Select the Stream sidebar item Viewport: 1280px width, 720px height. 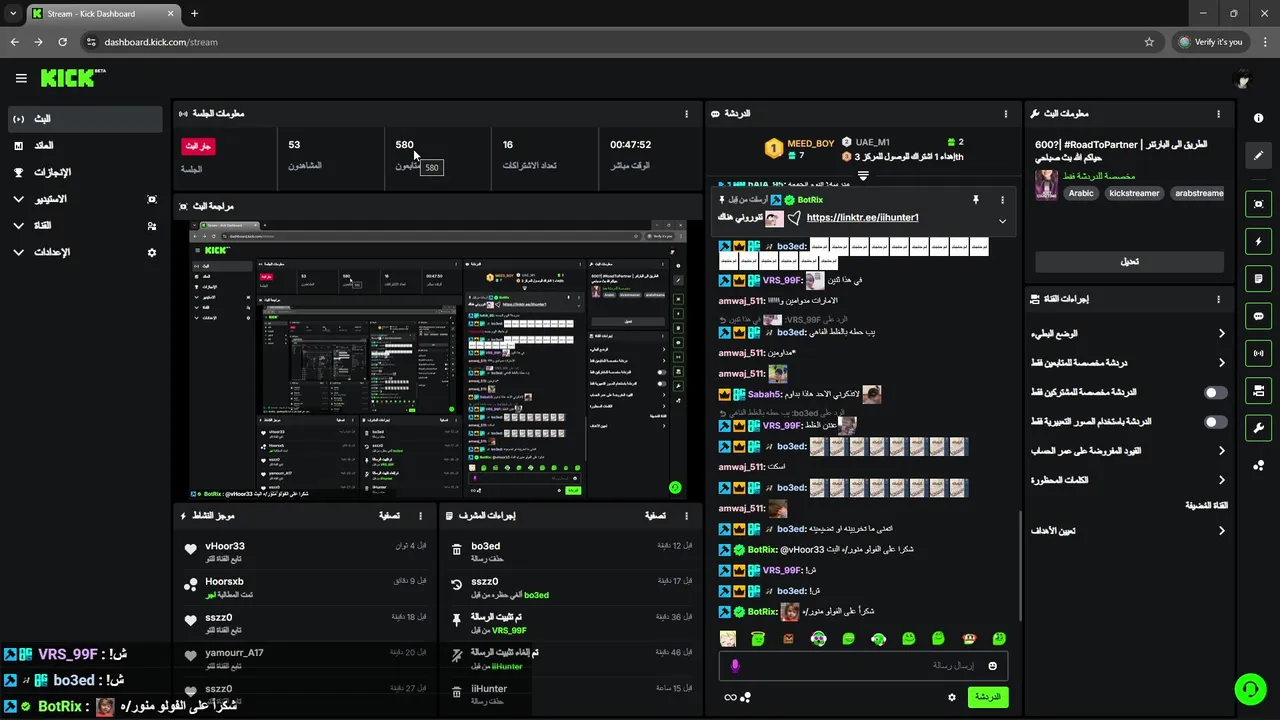point(85,119)
